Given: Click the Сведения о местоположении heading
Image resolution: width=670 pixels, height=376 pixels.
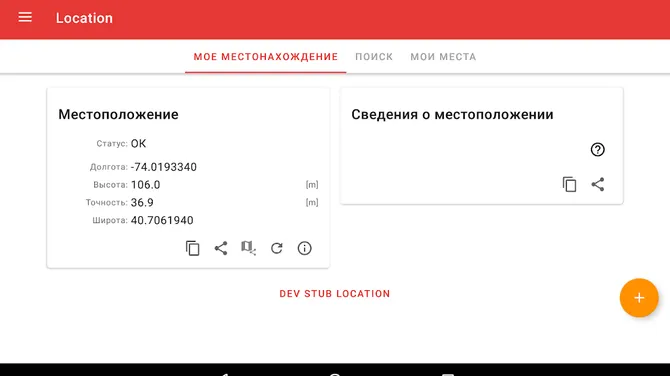Looking at the screenshot, I should [x=452, y=115].
